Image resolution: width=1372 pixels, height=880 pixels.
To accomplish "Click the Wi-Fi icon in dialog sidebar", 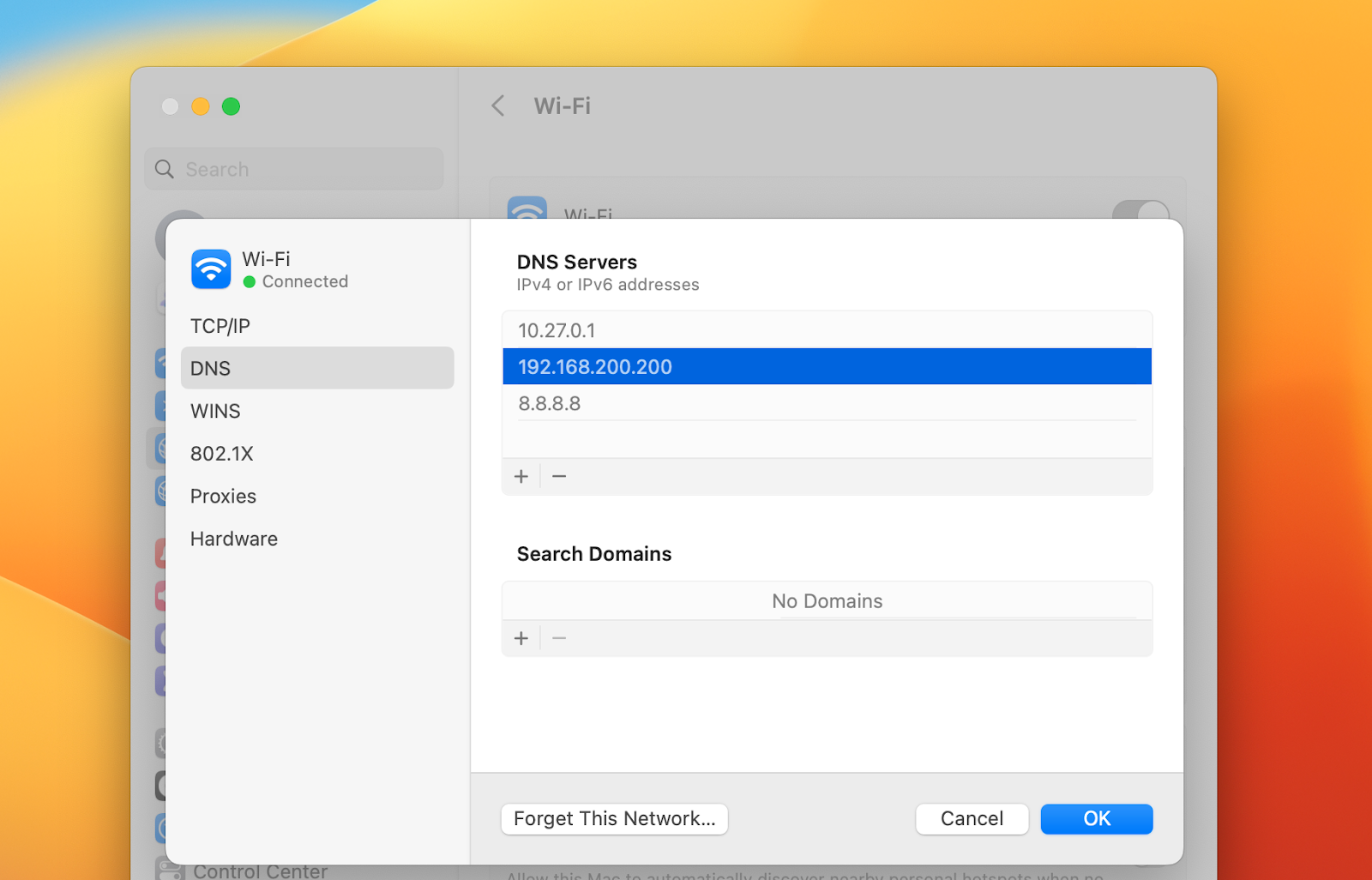I will pos(211,269).
